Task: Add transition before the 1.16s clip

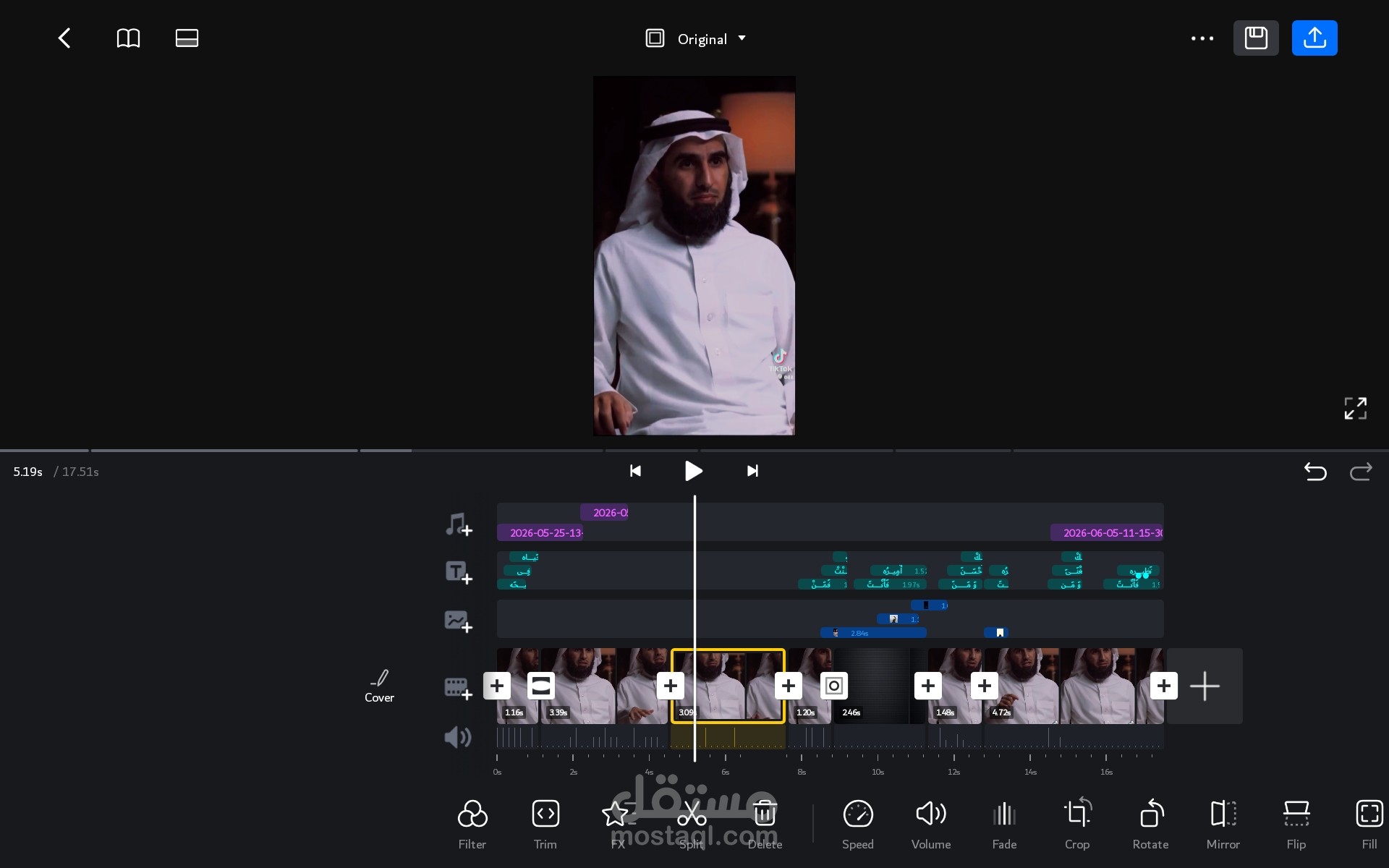Action: pos(497,686)
